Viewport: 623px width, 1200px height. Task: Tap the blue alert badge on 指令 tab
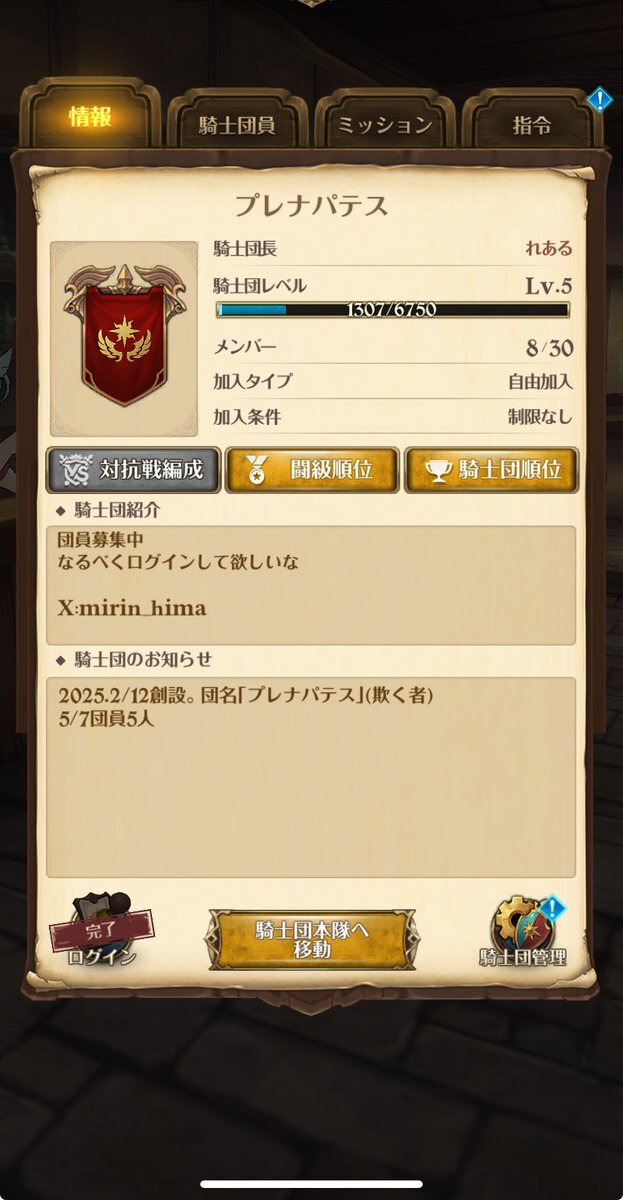[600, 99]
